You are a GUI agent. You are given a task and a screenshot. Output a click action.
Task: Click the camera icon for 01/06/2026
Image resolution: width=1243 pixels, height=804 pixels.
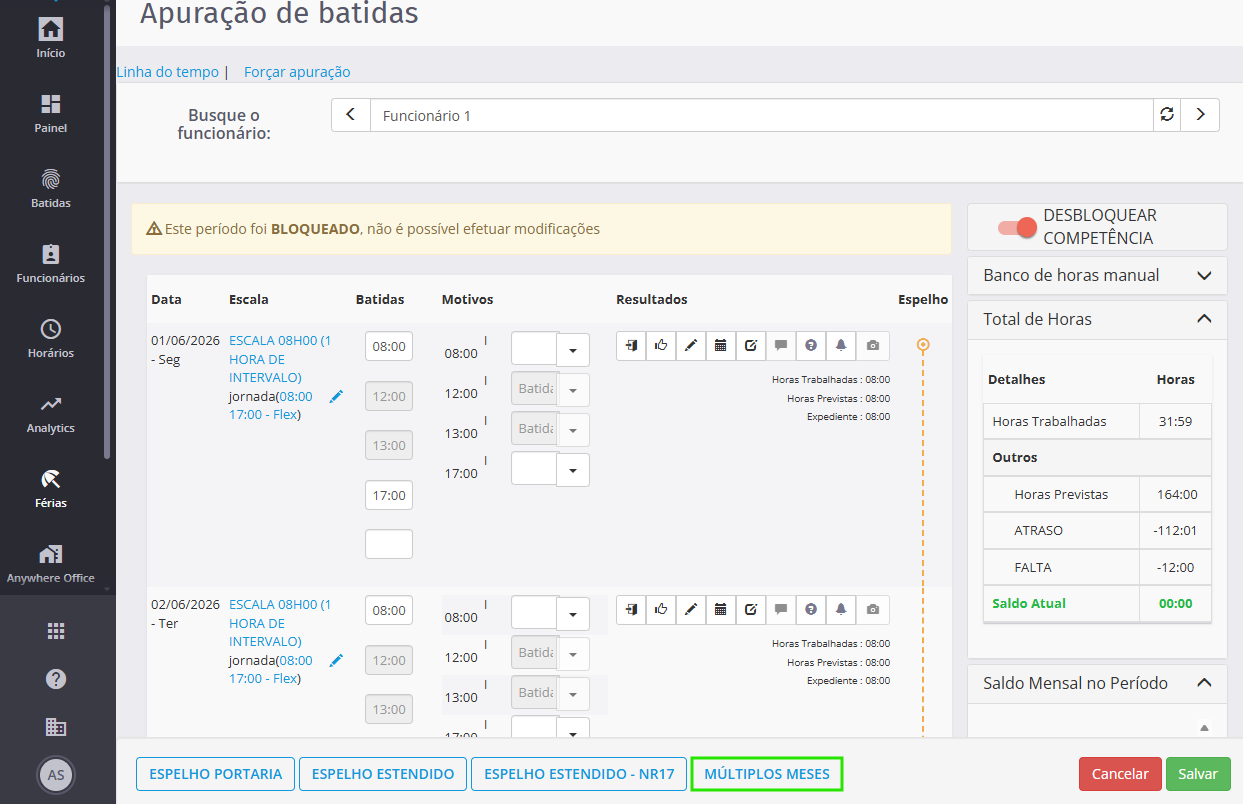873,345
